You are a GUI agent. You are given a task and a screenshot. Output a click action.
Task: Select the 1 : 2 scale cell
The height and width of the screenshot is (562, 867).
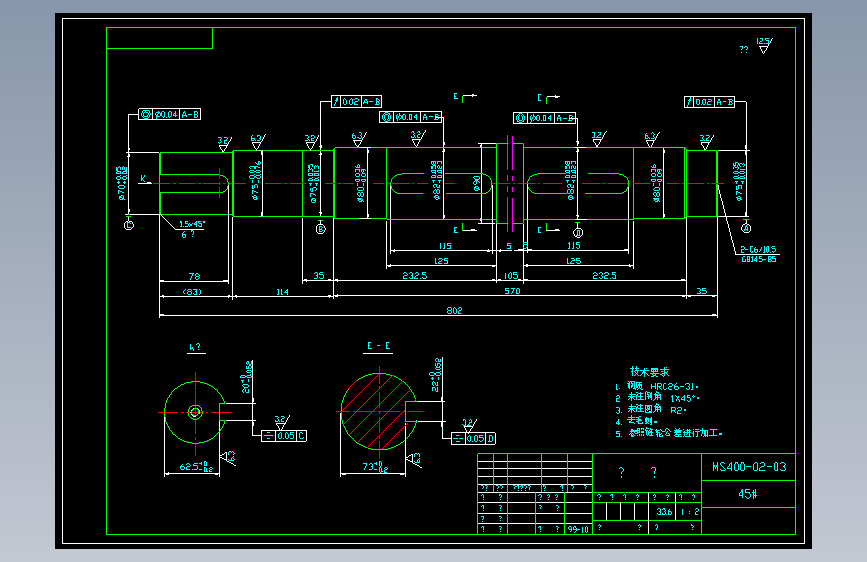click(690, 512)
